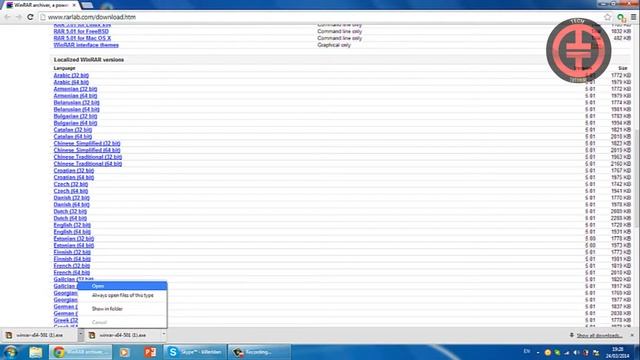Choose Open in the download context menu
The height and width of the screenshot is (360, 640).
point(122,286)
